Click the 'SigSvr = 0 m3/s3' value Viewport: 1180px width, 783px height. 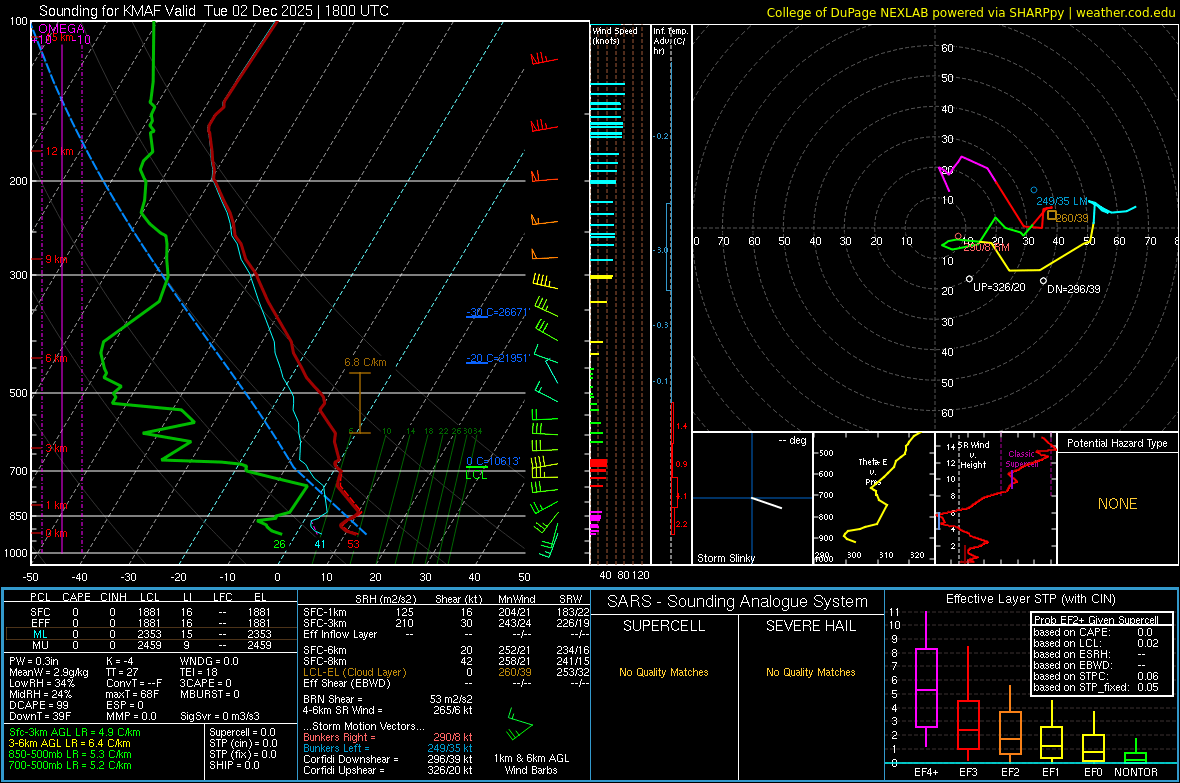(x=220, y=717)
